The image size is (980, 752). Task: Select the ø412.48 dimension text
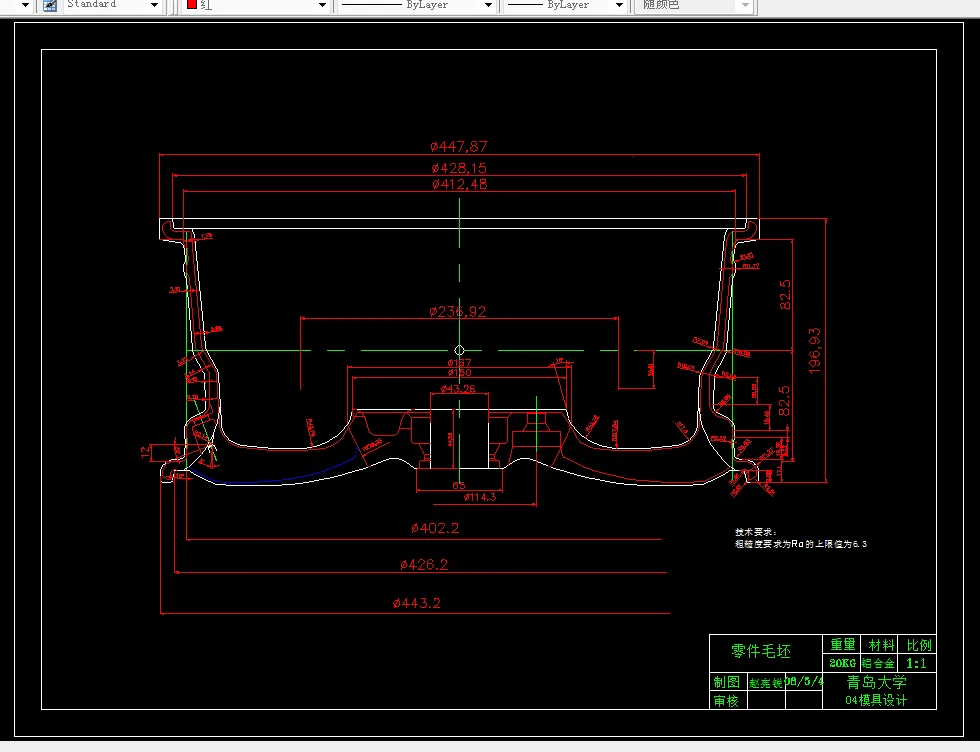coord(459,184)
